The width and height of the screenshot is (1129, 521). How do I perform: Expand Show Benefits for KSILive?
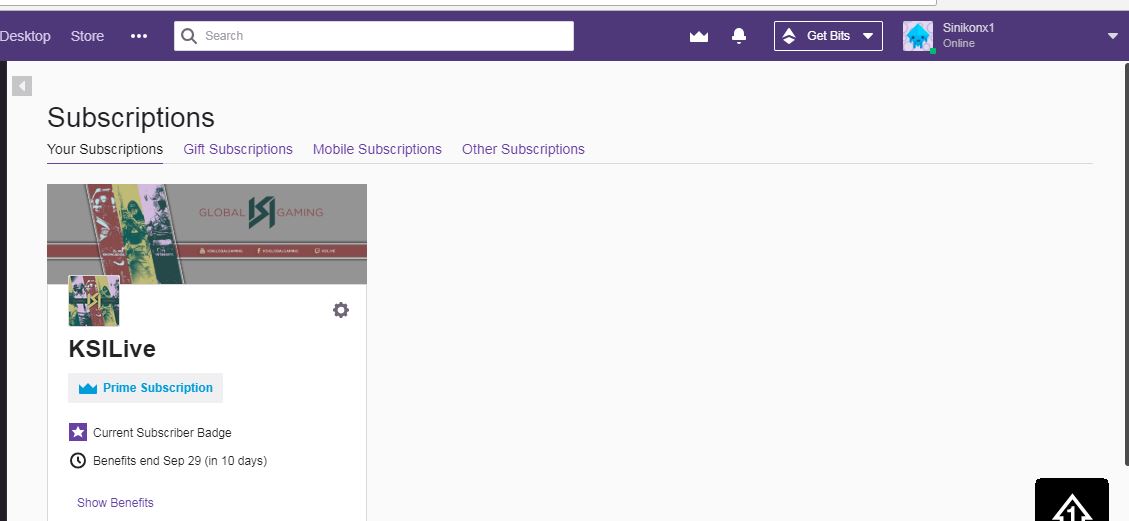tap(115, 503)
